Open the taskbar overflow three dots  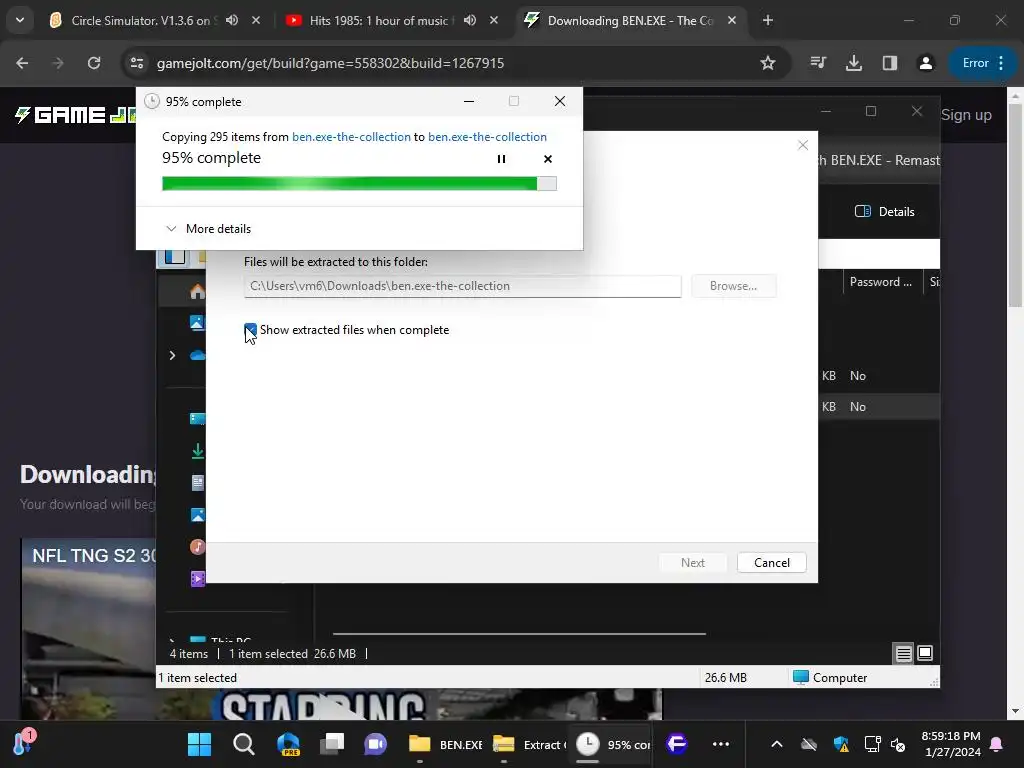(721, 744)
